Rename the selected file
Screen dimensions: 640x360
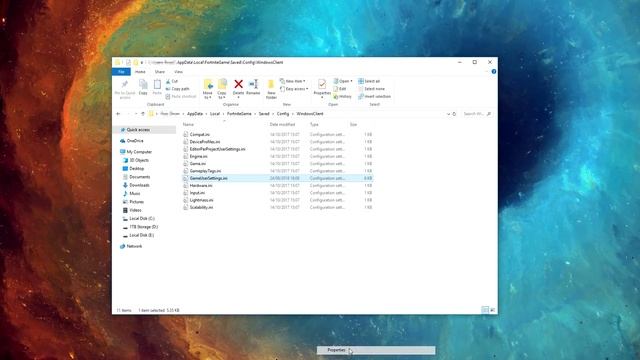tap(253, 87)
